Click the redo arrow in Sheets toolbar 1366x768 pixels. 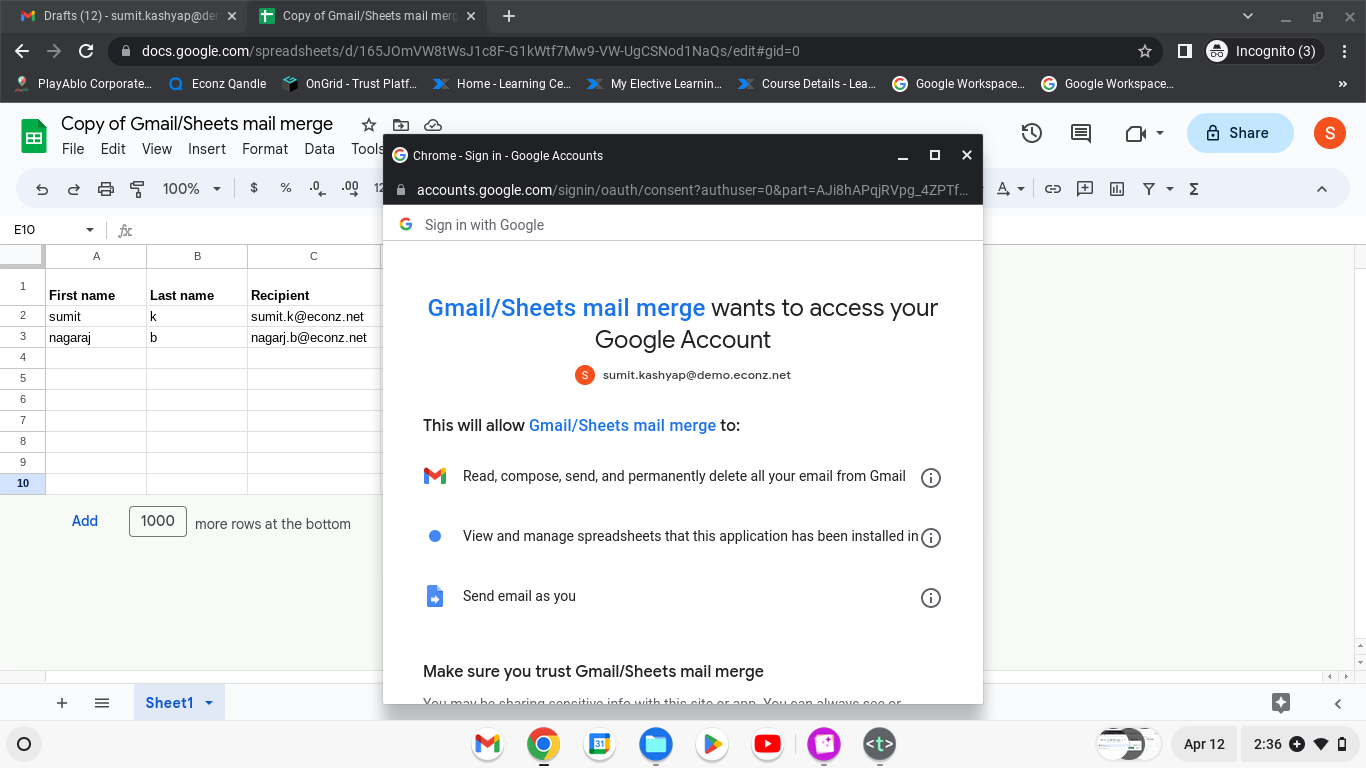[x=74, y=189]
